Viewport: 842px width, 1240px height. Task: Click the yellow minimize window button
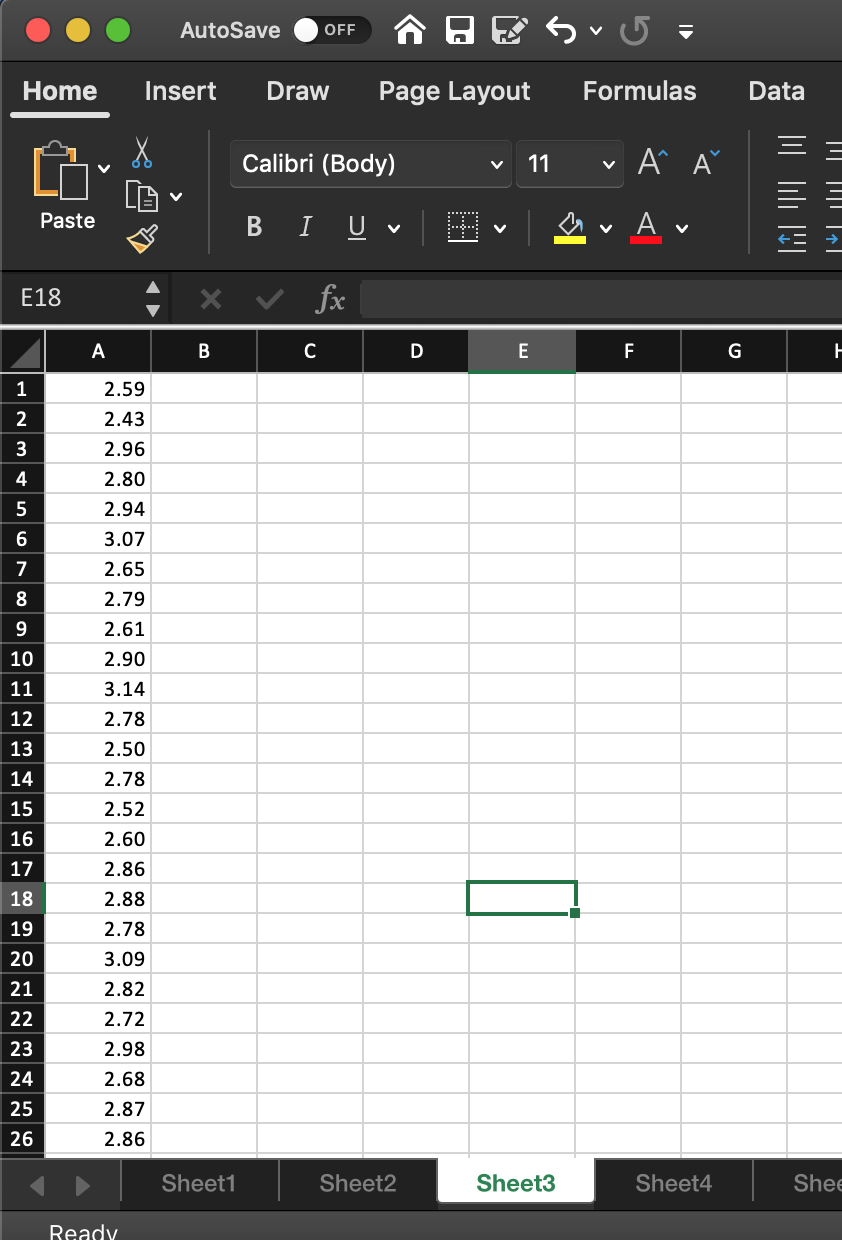[x=78, y=30]
